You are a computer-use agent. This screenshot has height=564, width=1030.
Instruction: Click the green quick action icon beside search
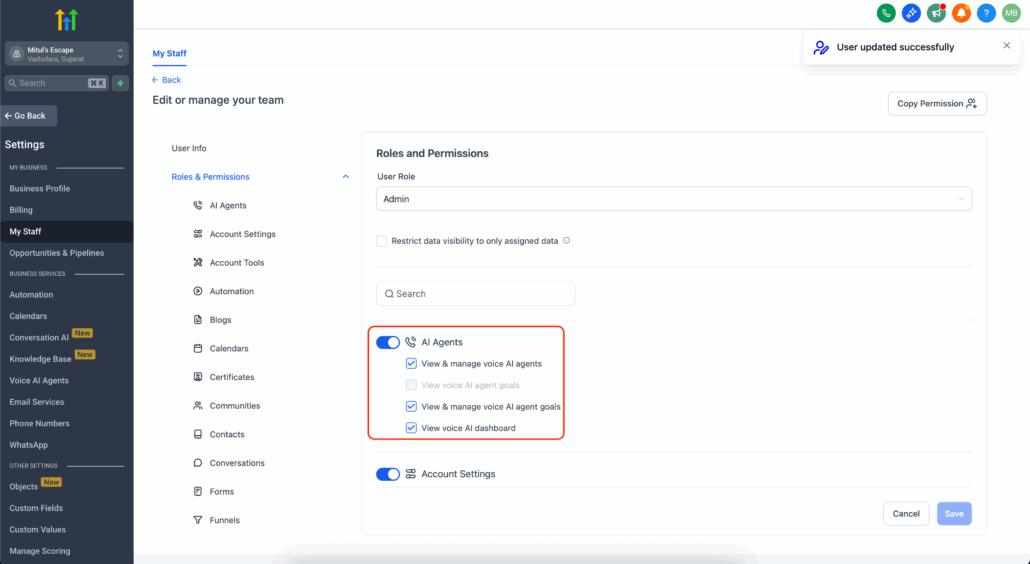(121, 83)
